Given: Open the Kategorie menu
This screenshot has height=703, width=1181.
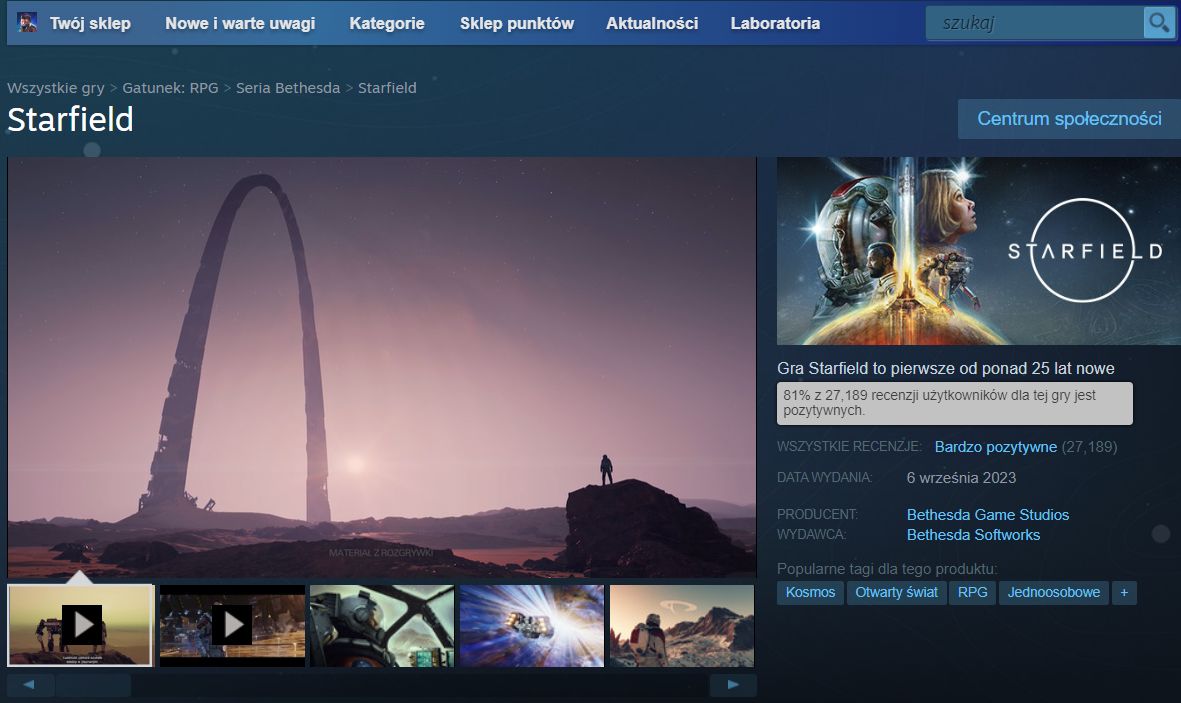Looking at the screenshot, I should (x=386, y=23).
